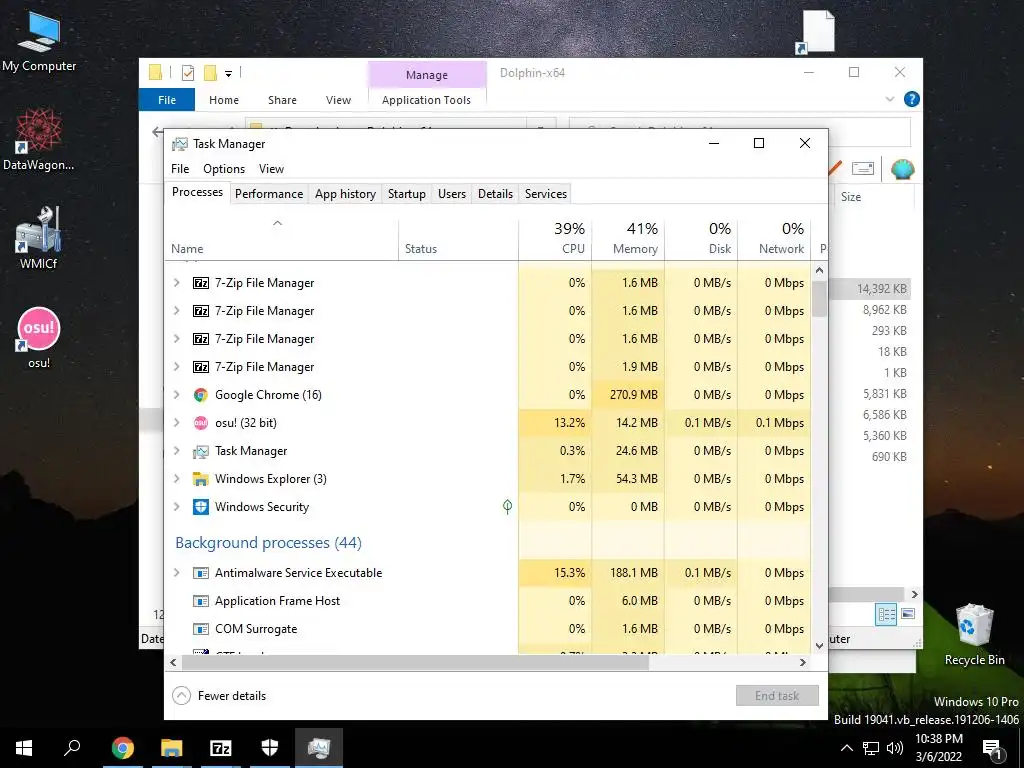
Task: Click the COM Surrogate process icon
Action: pos(200,629)
